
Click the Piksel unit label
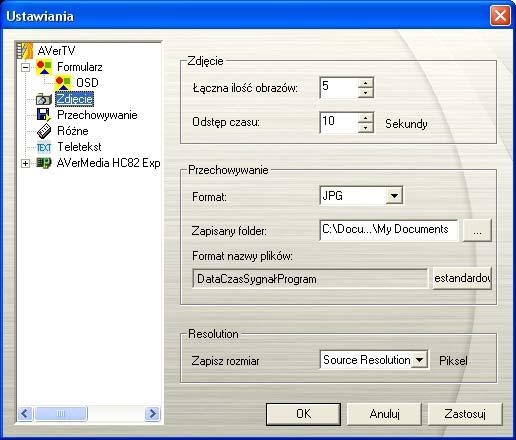pos(453,361)
